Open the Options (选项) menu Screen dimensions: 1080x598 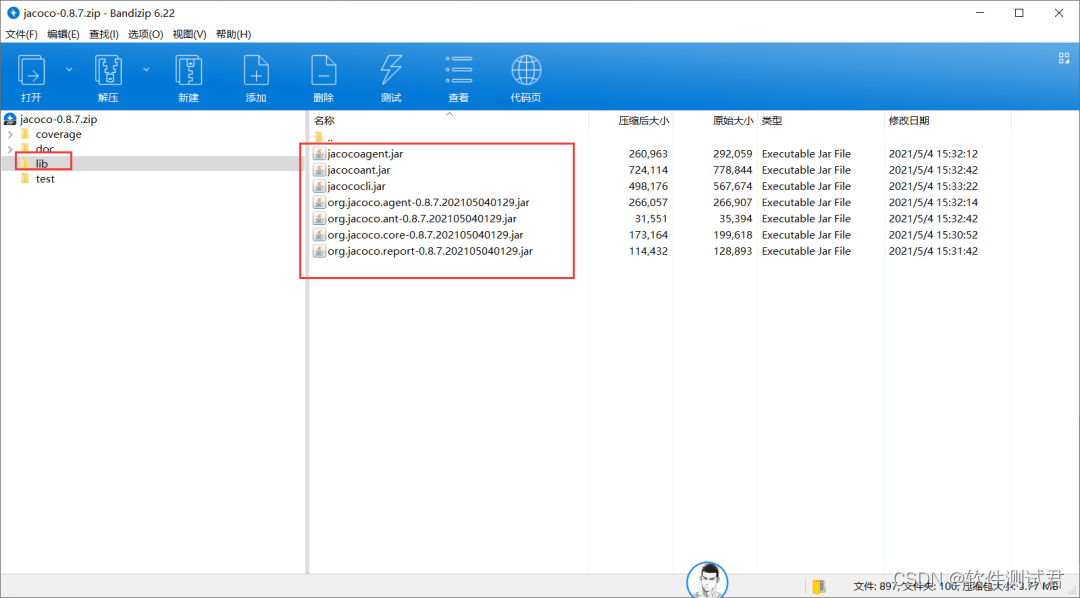(x=145, y=34)
